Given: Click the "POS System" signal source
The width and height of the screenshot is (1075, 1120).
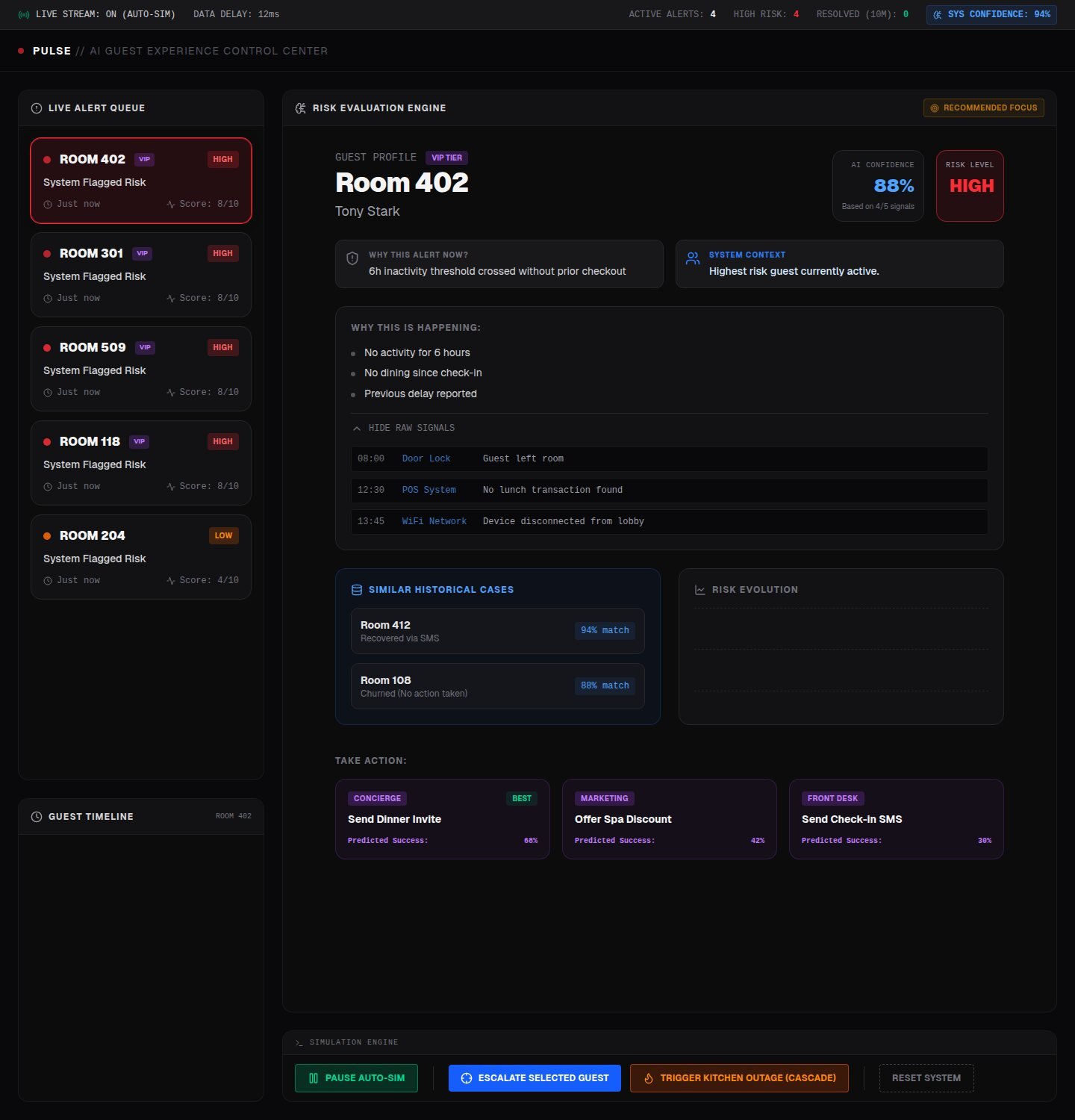Looking at the screenshot, I should coord(429,491).
